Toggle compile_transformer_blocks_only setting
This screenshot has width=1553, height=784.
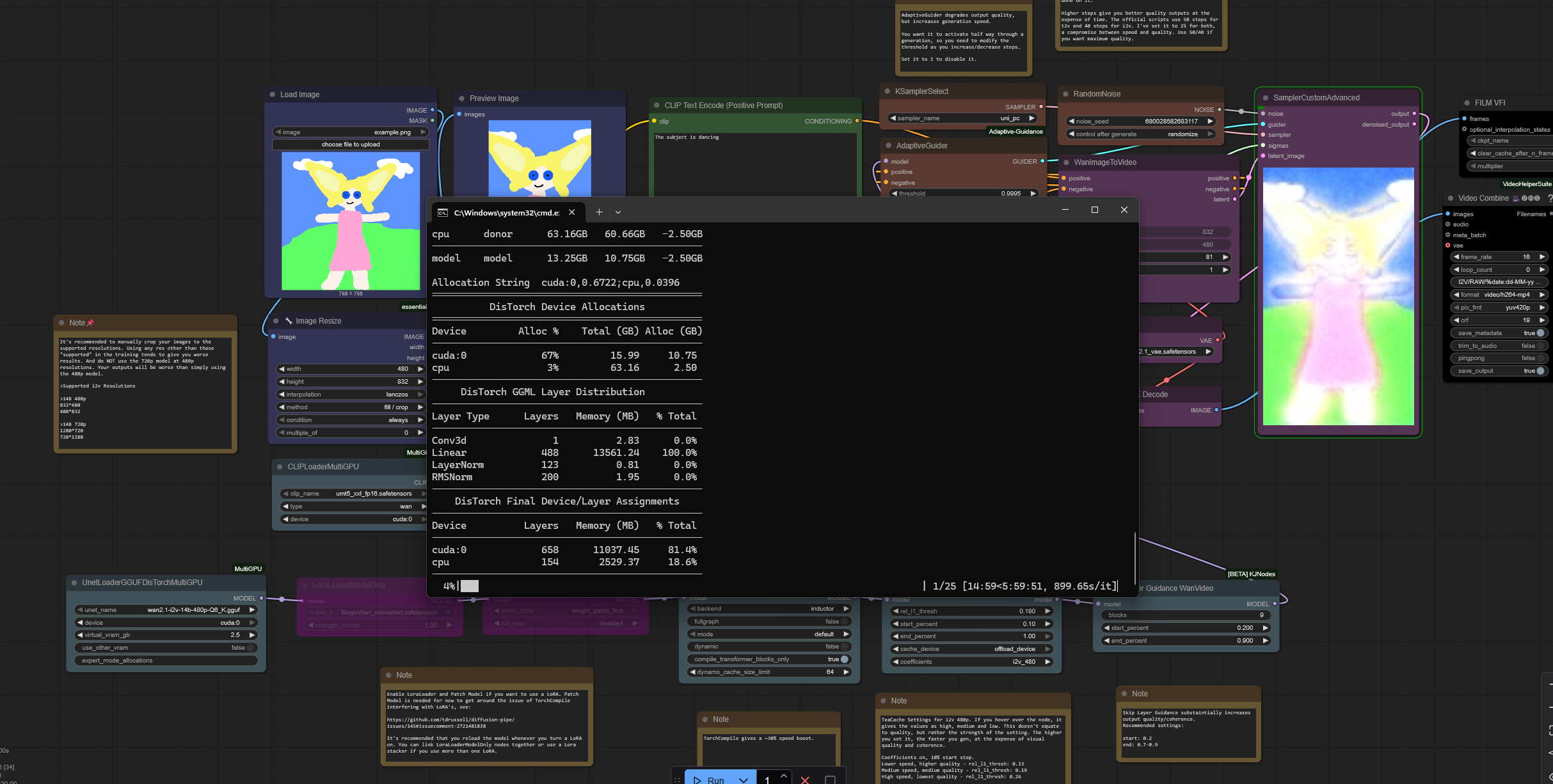(x=769, y=659)
